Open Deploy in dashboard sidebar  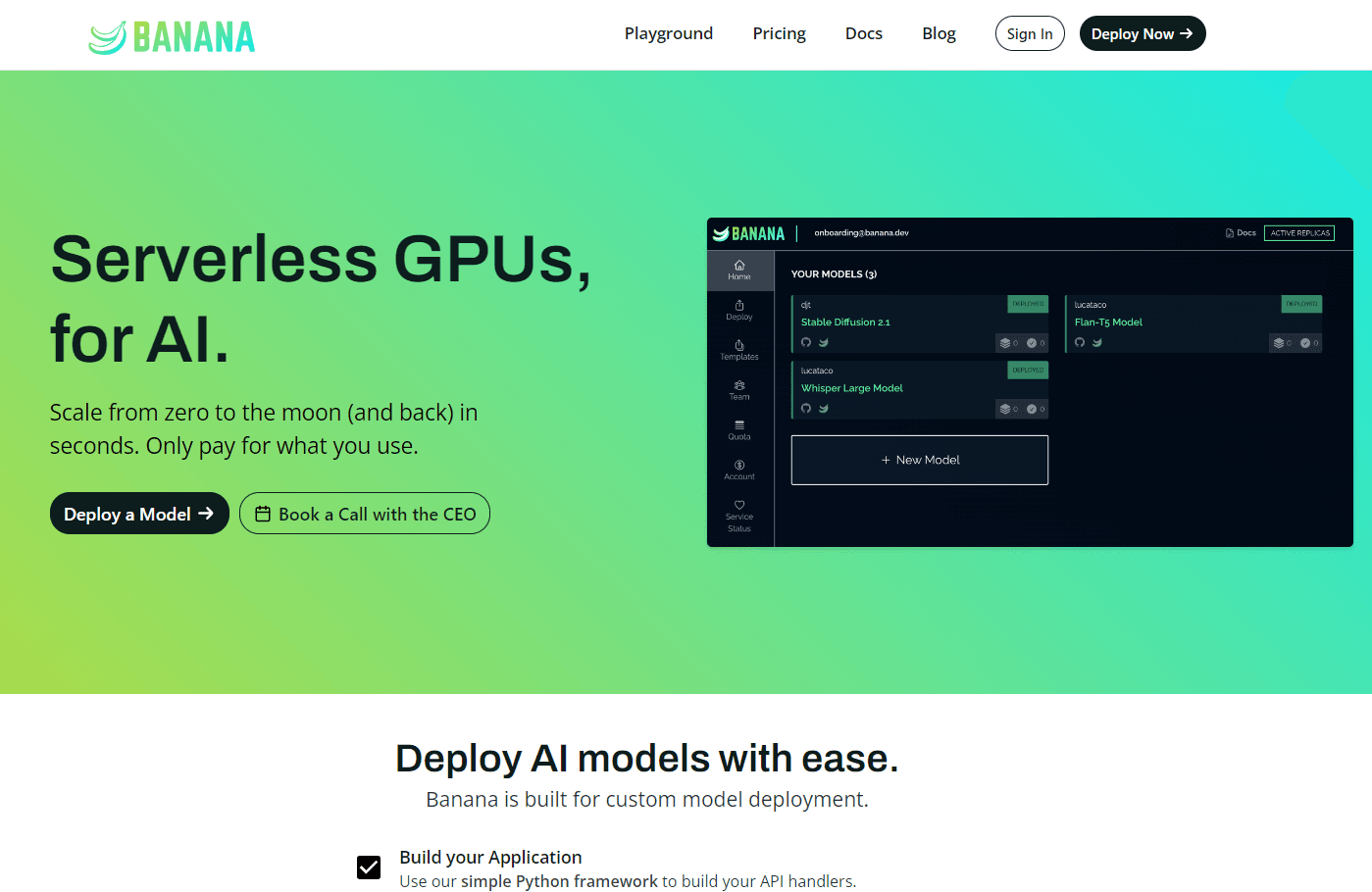739,311
